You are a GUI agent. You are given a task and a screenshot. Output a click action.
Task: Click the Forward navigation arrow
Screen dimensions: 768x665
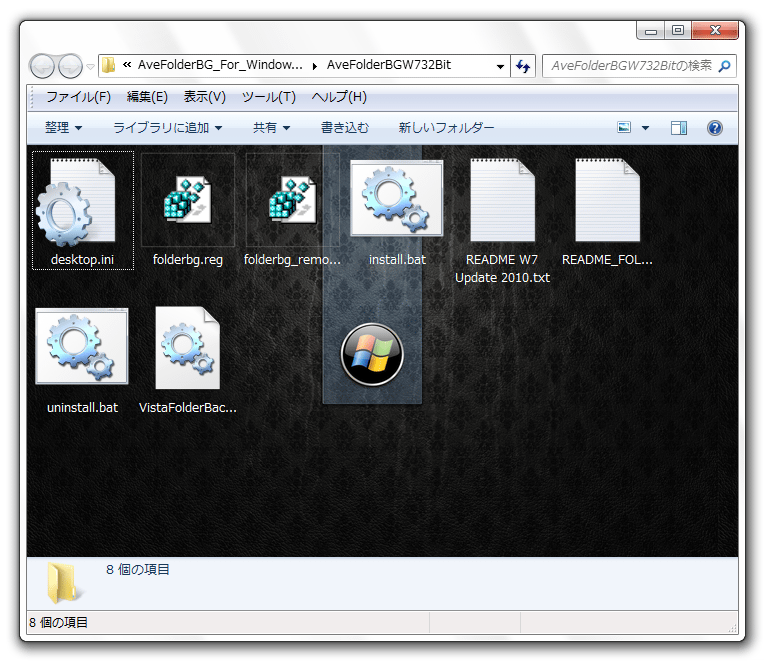point(71,66)
